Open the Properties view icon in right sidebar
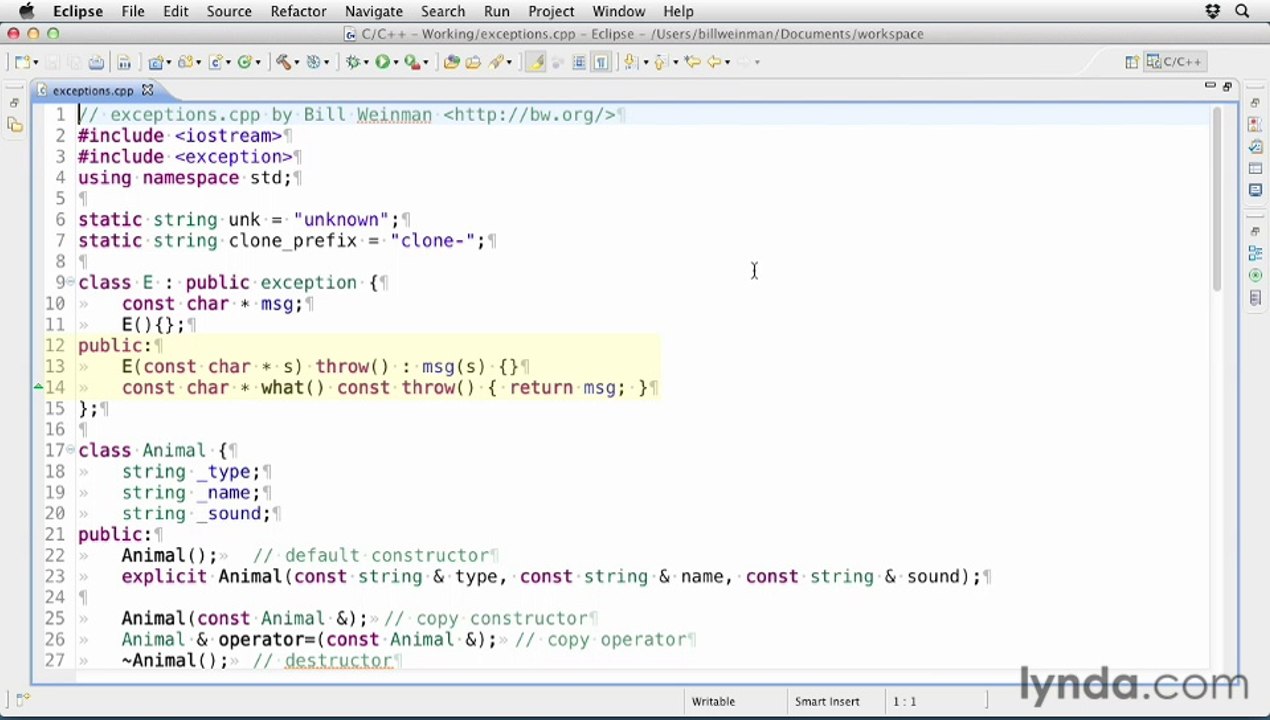Viewport: 1270px width, 720px height. 1255,168
